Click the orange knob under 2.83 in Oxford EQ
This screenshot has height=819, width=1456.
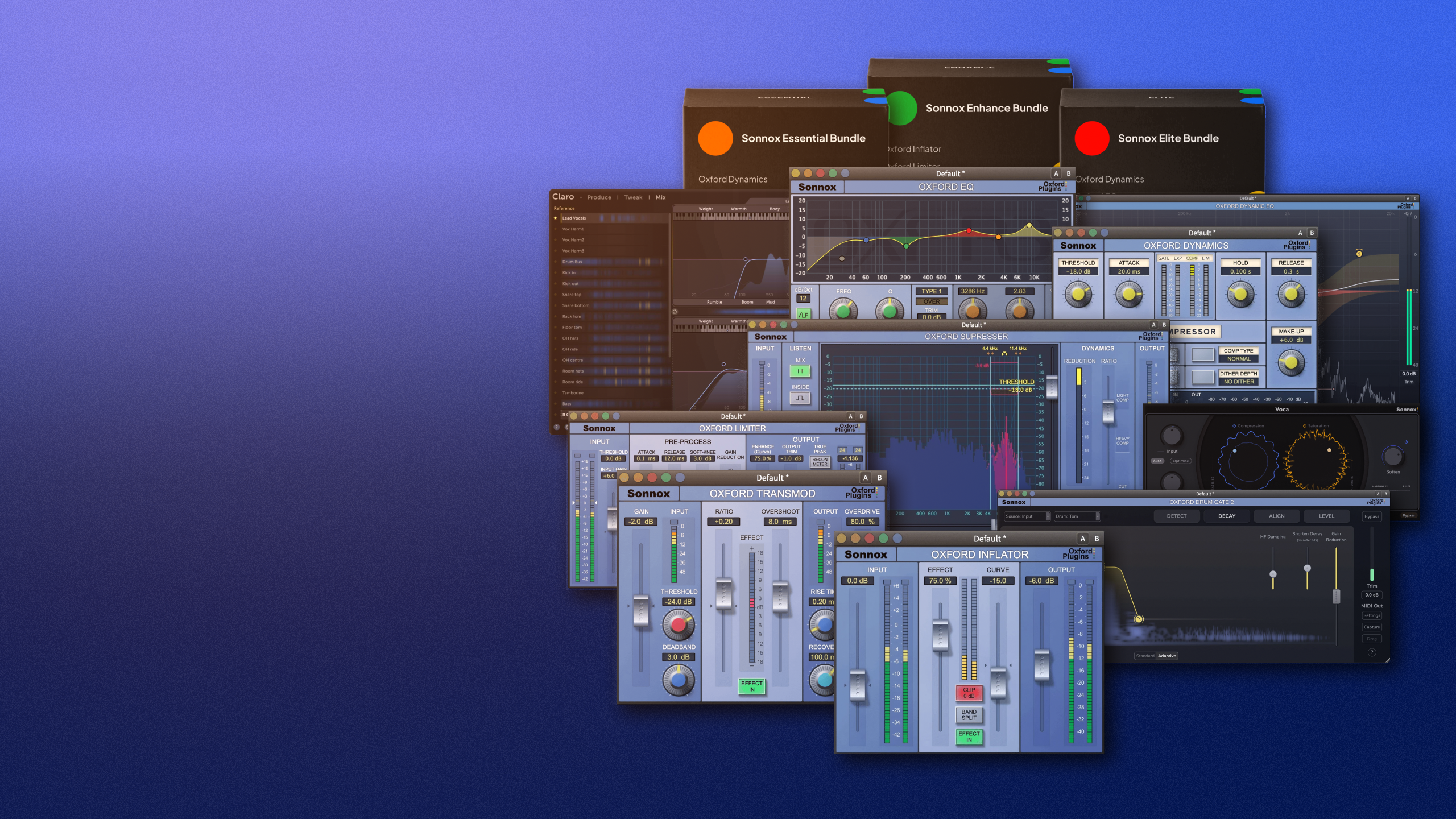click(1019, 310)
